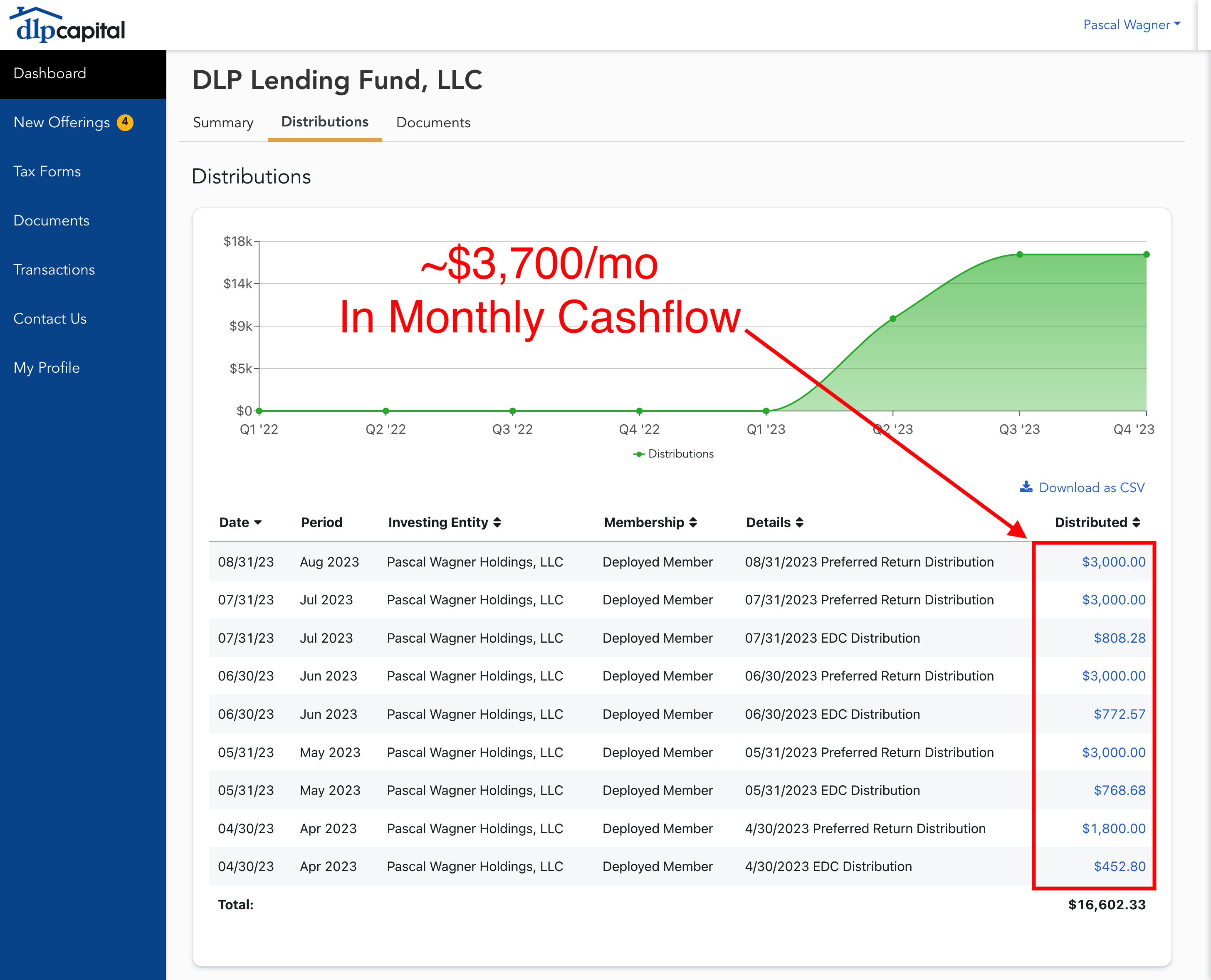Click the Q2 '23 chart data point

tap(893, 319)
